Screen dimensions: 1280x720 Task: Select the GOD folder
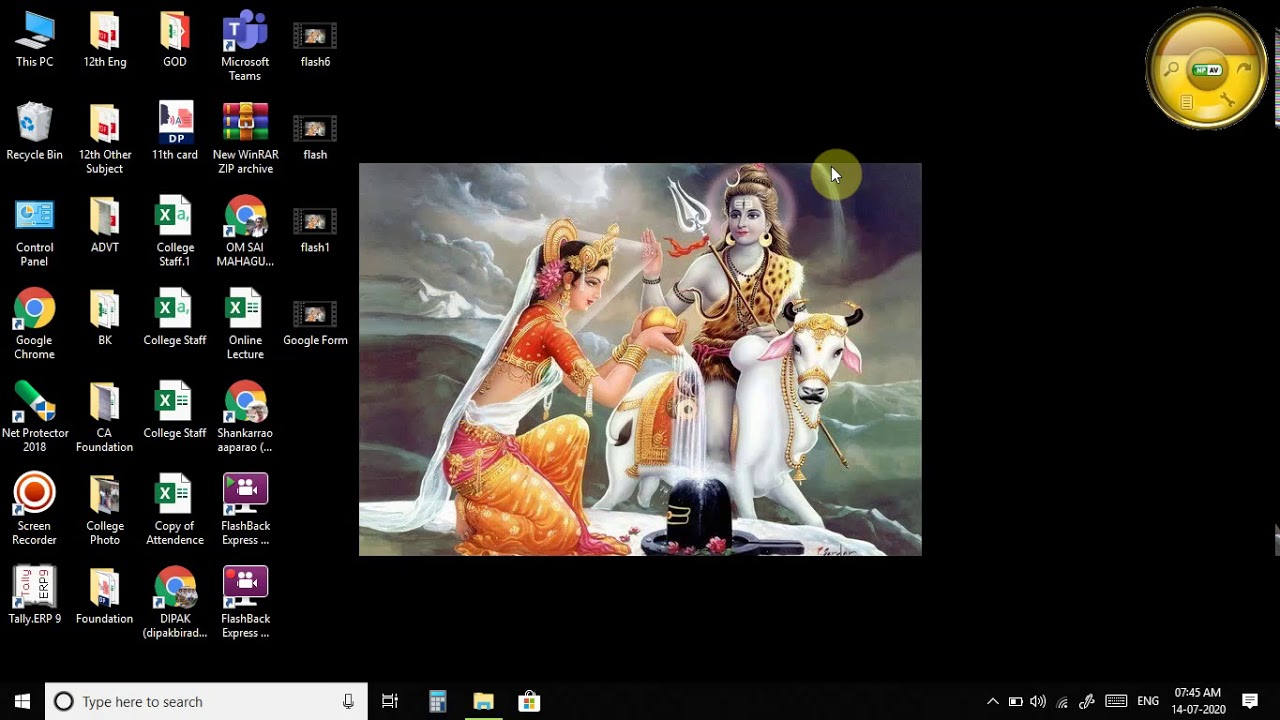[174, 40]
